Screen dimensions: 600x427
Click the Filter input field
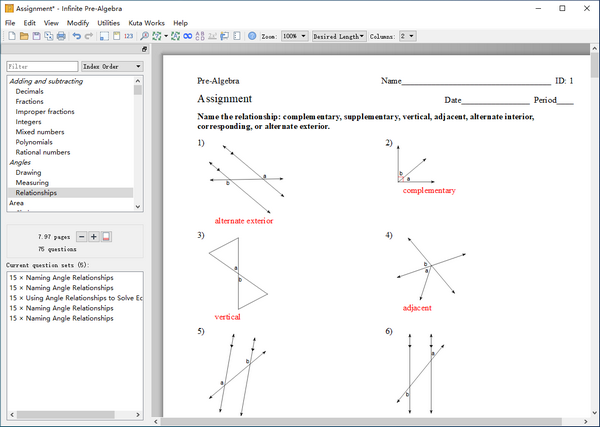point(41,67)
